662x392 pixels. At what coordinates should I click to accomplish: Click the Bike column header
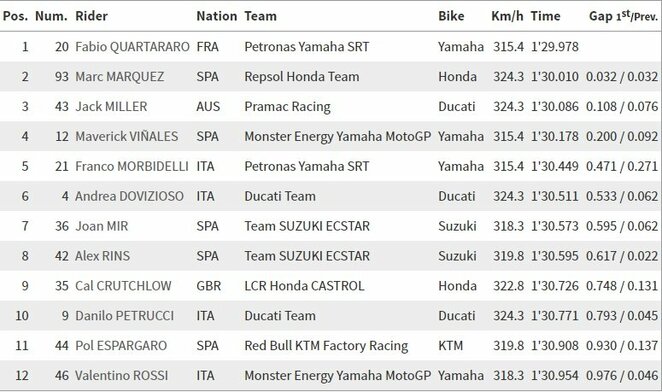click(x=451, y=16)
